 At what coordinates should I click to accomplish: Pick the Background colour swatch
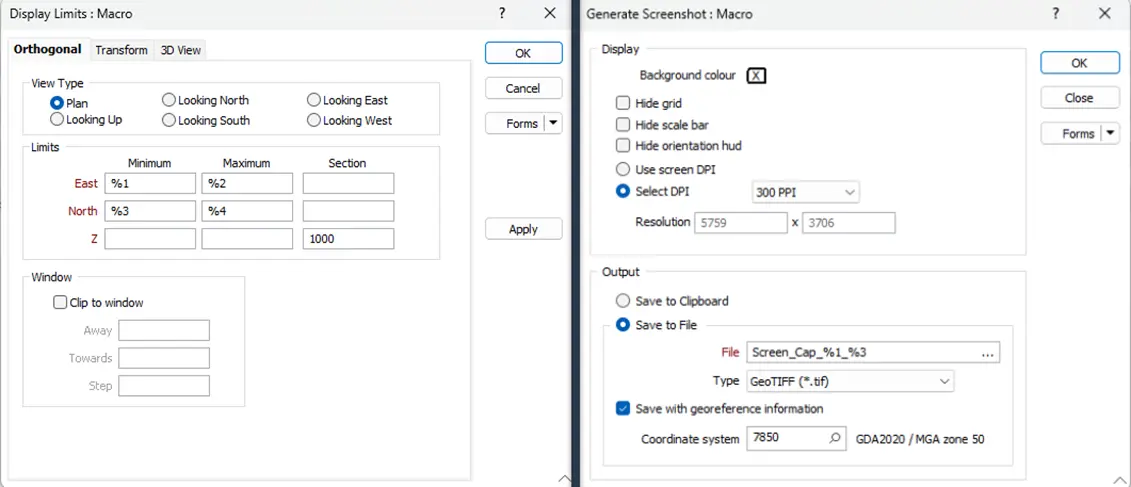pos(756,75)
